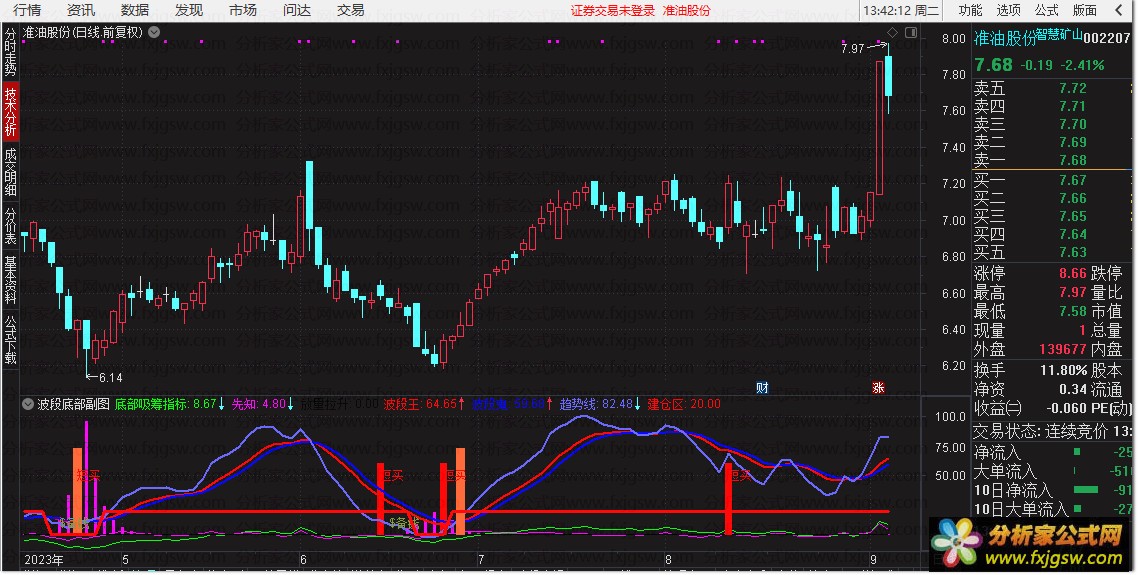Image resolution: width=1139 pixels, height=575 pixels.
Task: Open the 问达 menu
Action: click(x=297, y=10)
